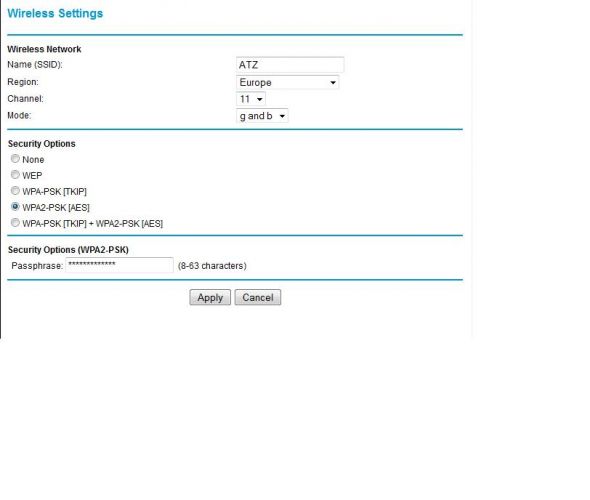This screenshot has width=590, height=500.
Task: Click the Wireless Settings page heading
Action: 55,13
